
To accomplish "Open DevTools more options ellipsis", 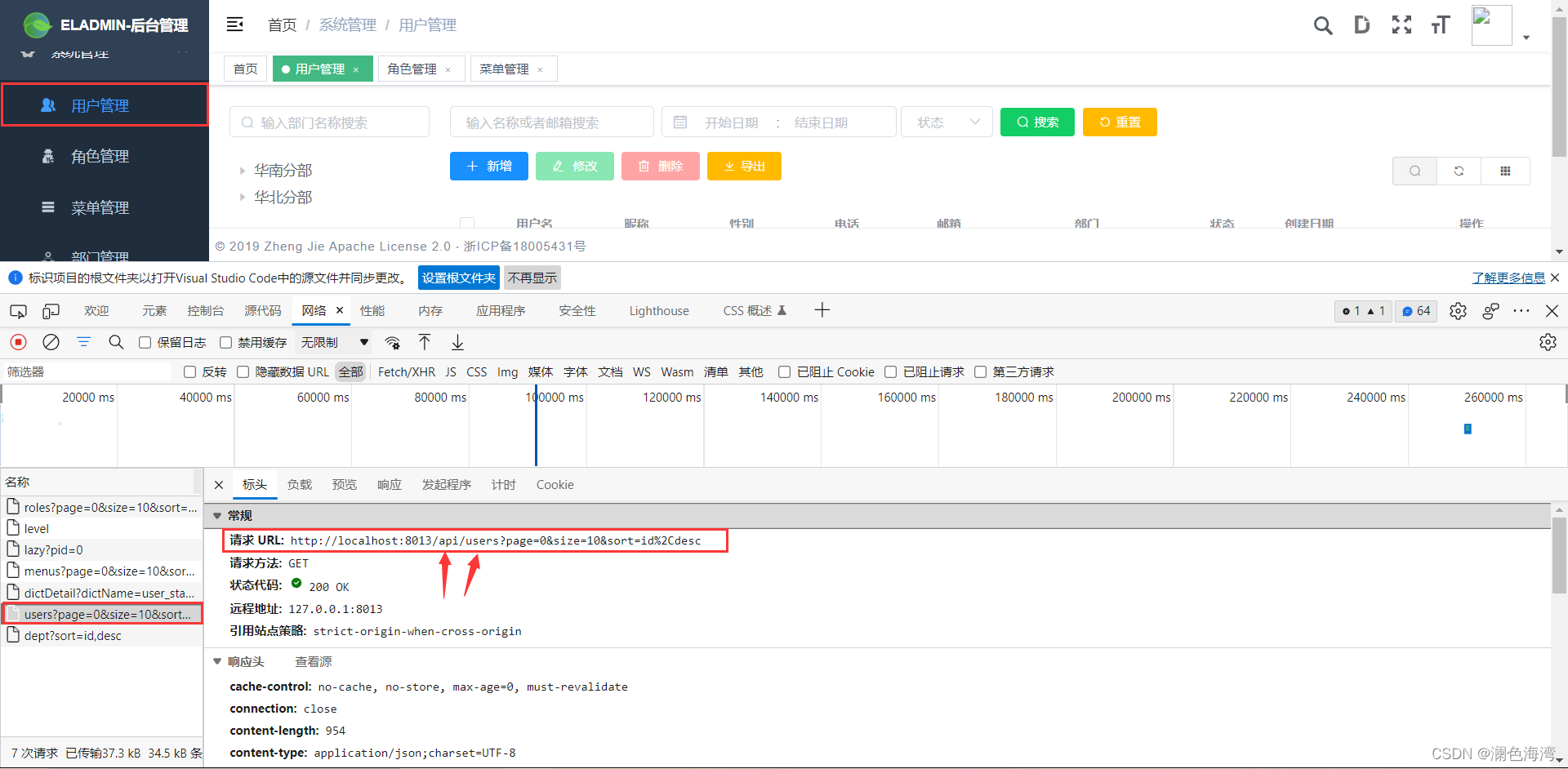I will (x=1521, y=311).
